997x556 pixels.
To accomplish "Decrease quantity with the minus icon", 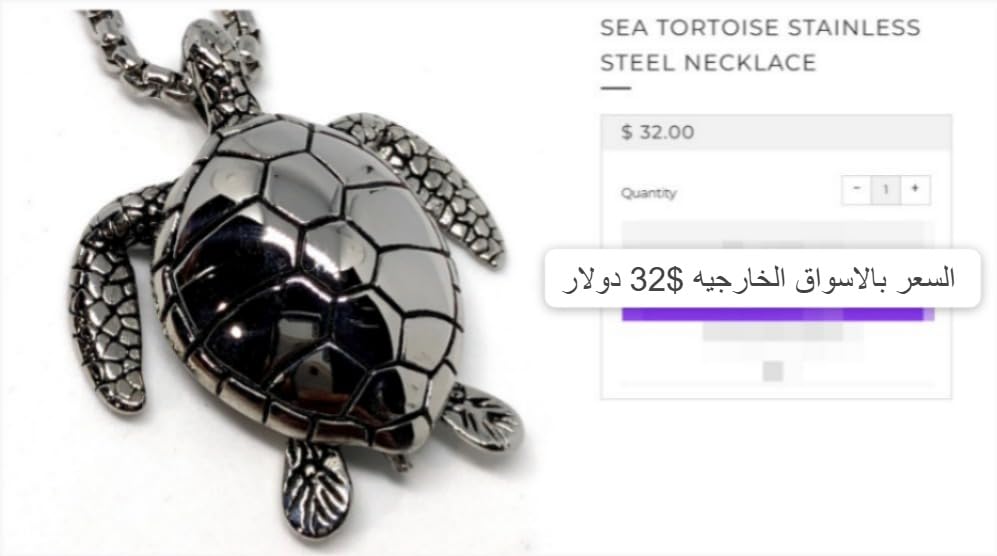I will click(x=856, y=190).
